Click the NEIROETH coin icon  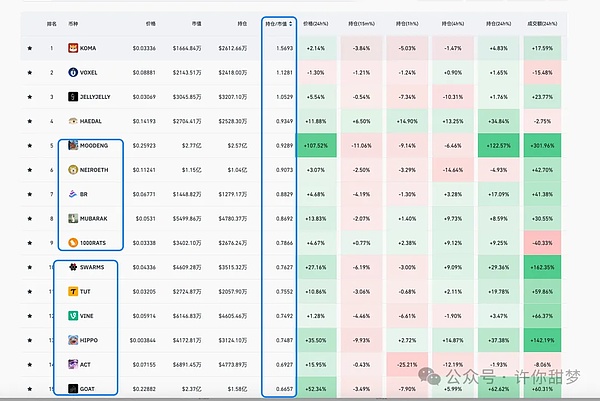pyautogui.click(x=73, y=169)
